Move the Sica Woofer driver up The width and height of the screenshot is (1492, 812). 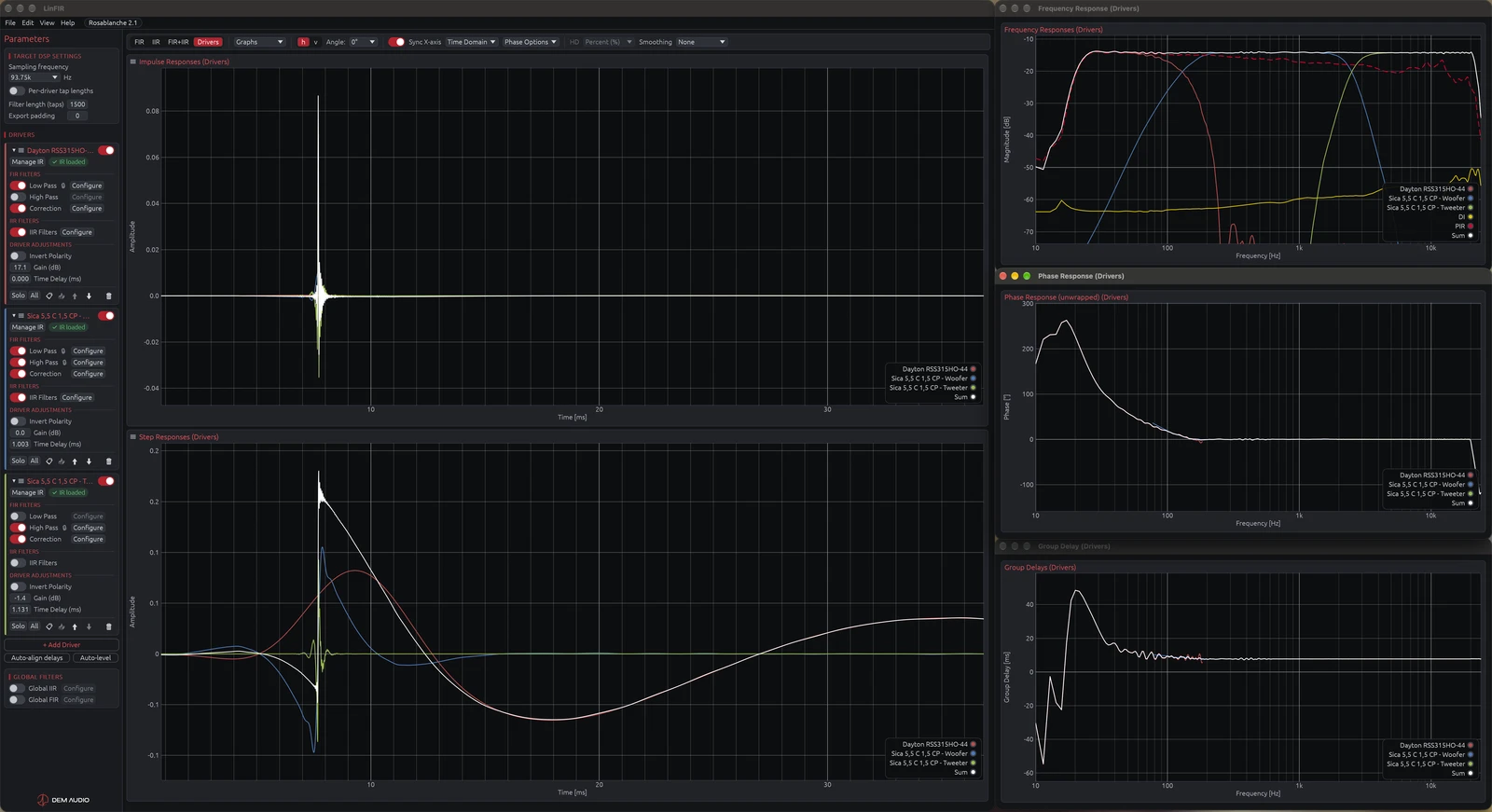[75, 461]
